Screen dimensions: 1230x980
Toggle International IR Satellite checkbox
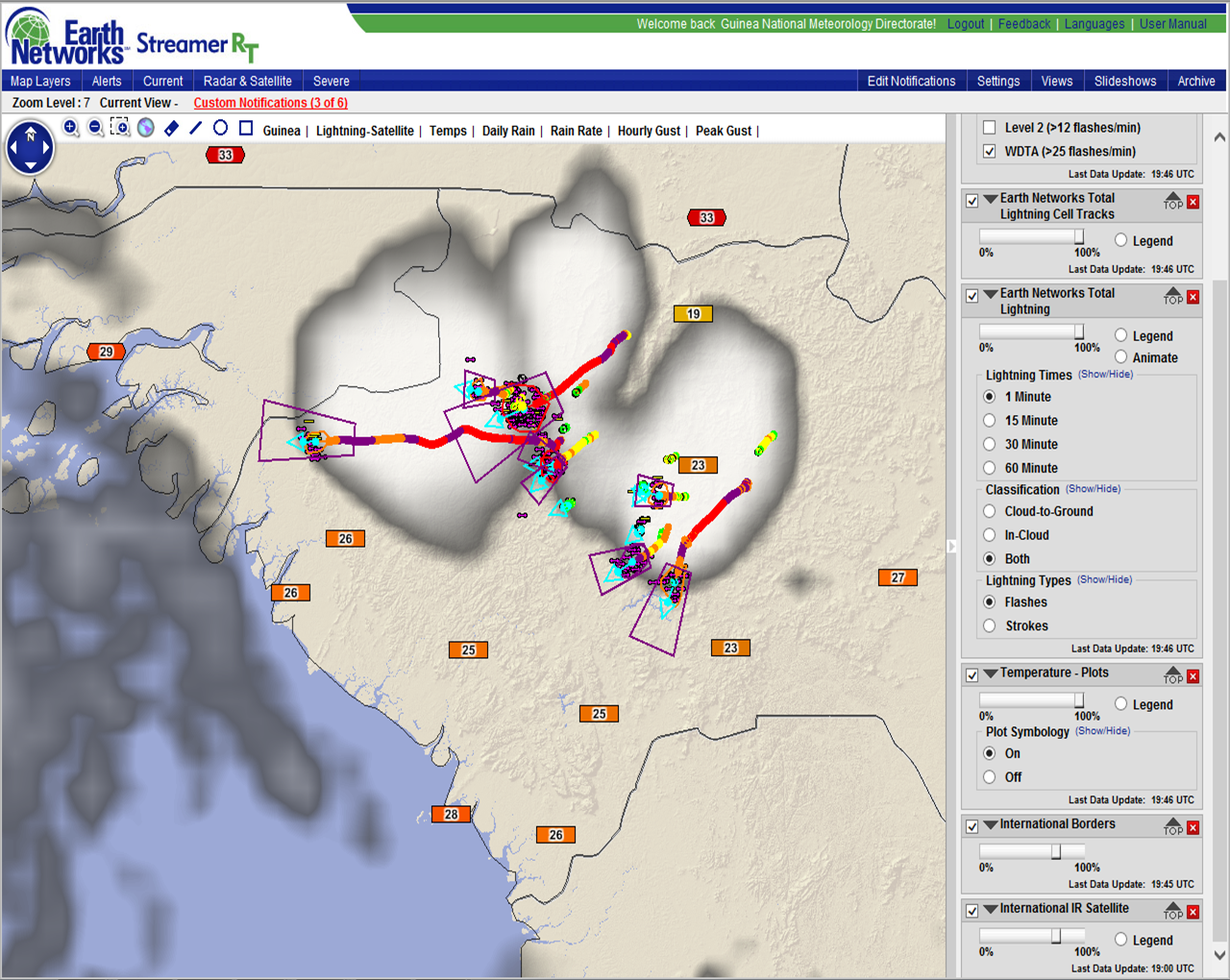[972, 911]
